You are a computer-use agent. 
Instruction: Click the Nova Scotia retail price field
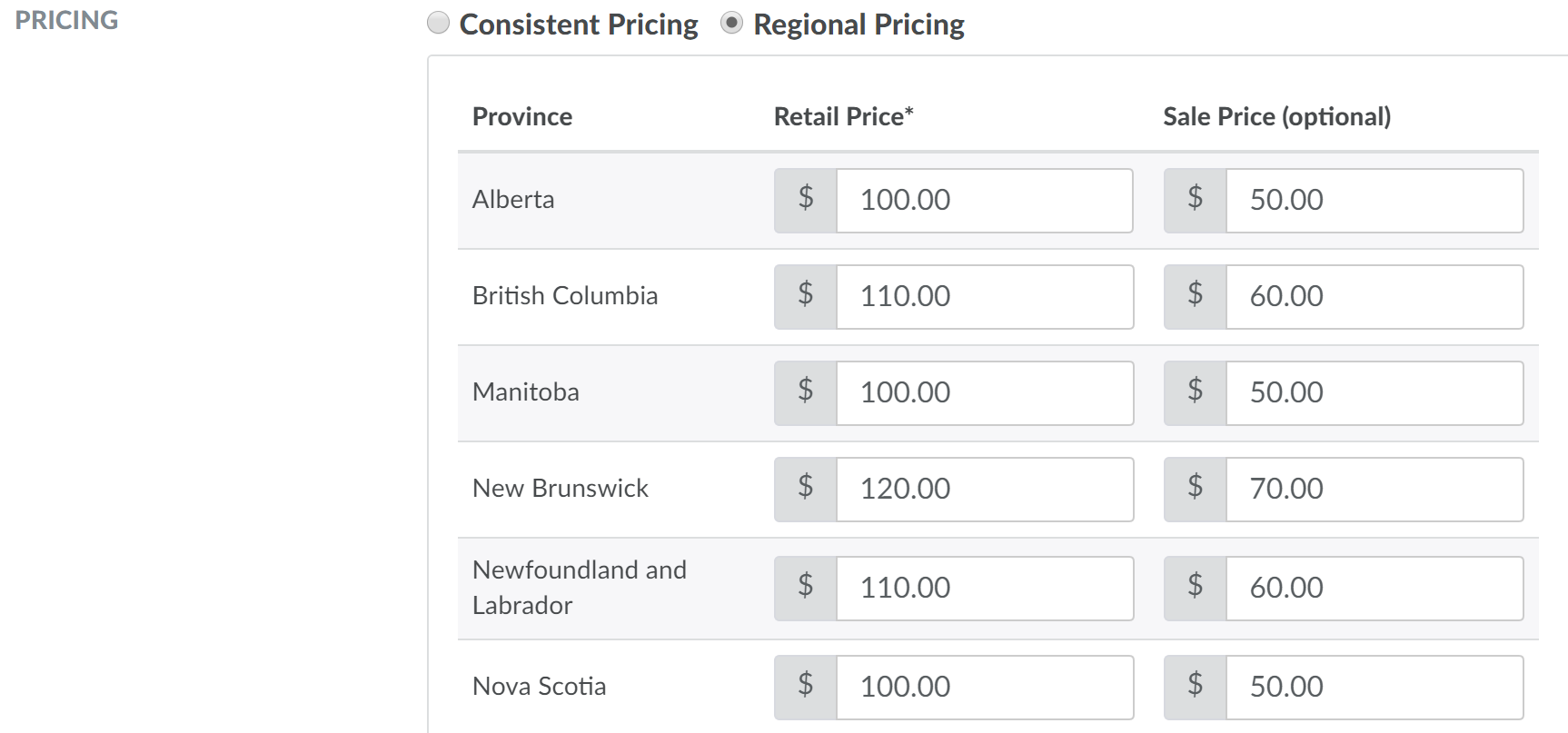(984, 687)
